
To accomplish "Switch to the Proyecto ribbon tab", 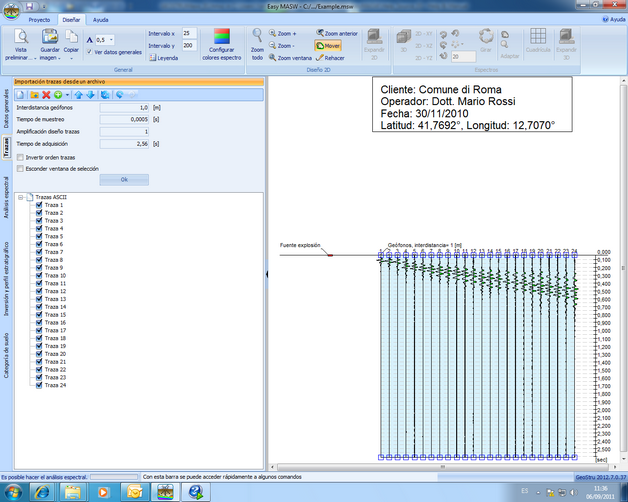I will 39,20.
